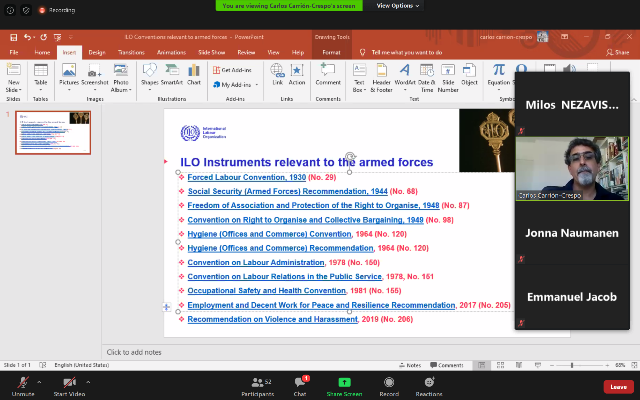Expand My Add-ins dropdown
The width and height of the screenshot is (640, 400).
257,85
